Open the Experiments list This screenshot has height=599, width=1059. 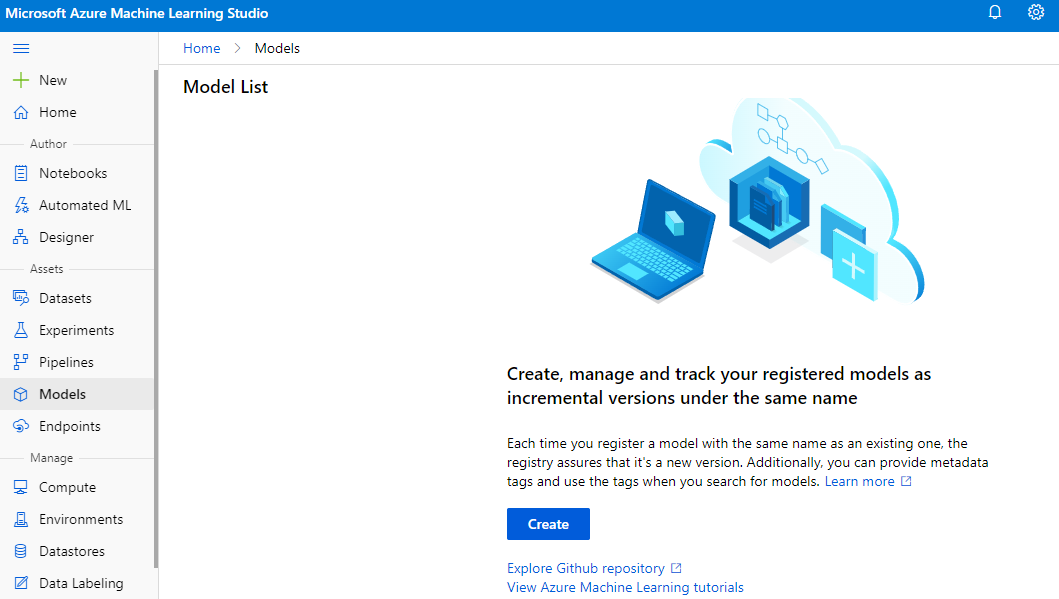[x=75, y=329]
